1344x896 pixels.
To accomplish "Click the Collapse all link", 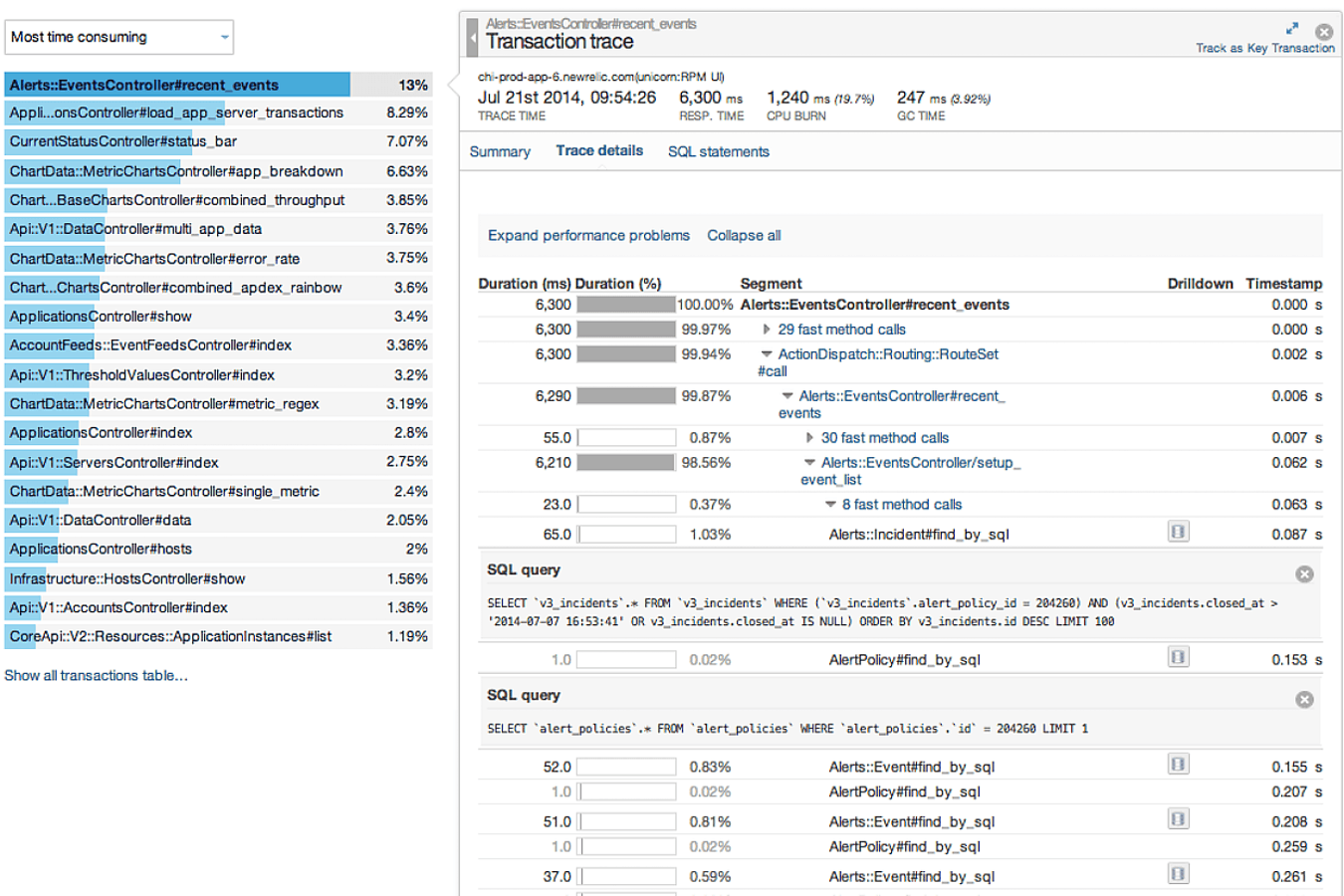I will [x=744, y=236].
